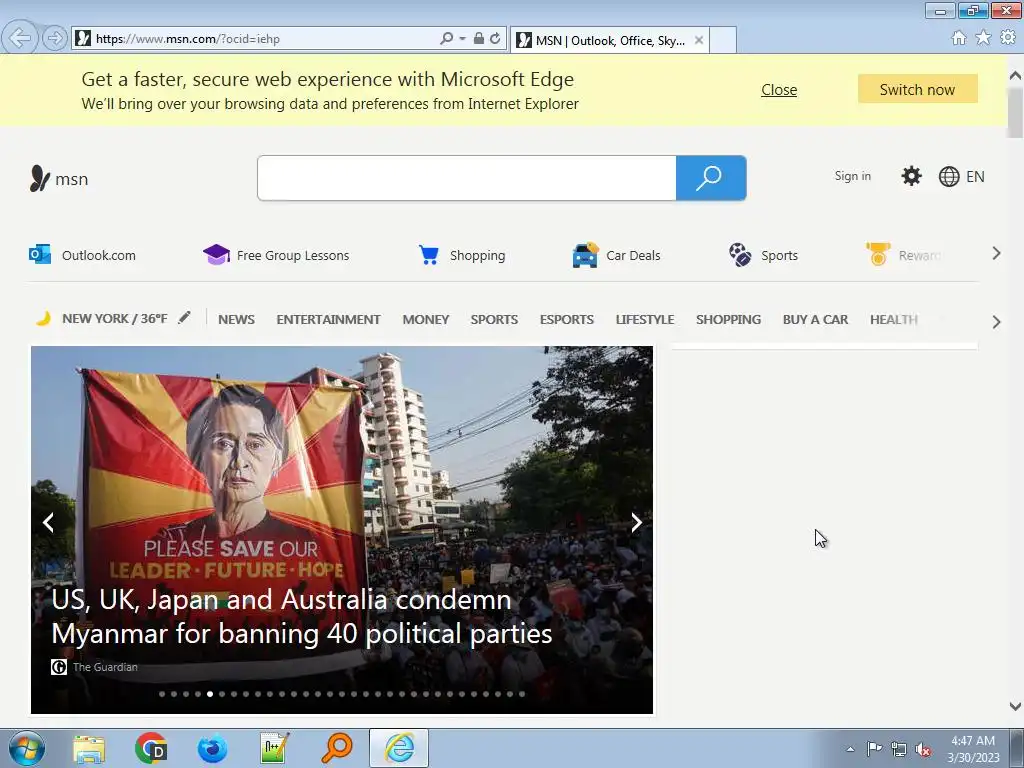Open the Rewards medal shortcut
This screenshot has width=1024, height=768.
pyautogui.click(x=903, y=255)
